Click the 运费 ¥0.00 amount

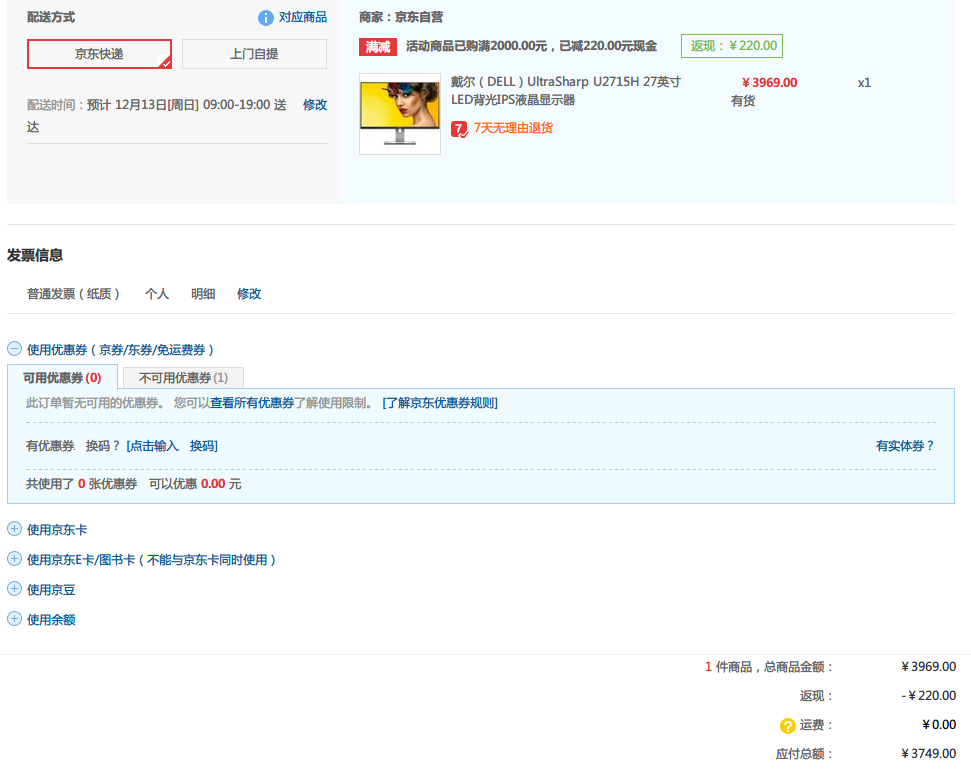[939, 725]
